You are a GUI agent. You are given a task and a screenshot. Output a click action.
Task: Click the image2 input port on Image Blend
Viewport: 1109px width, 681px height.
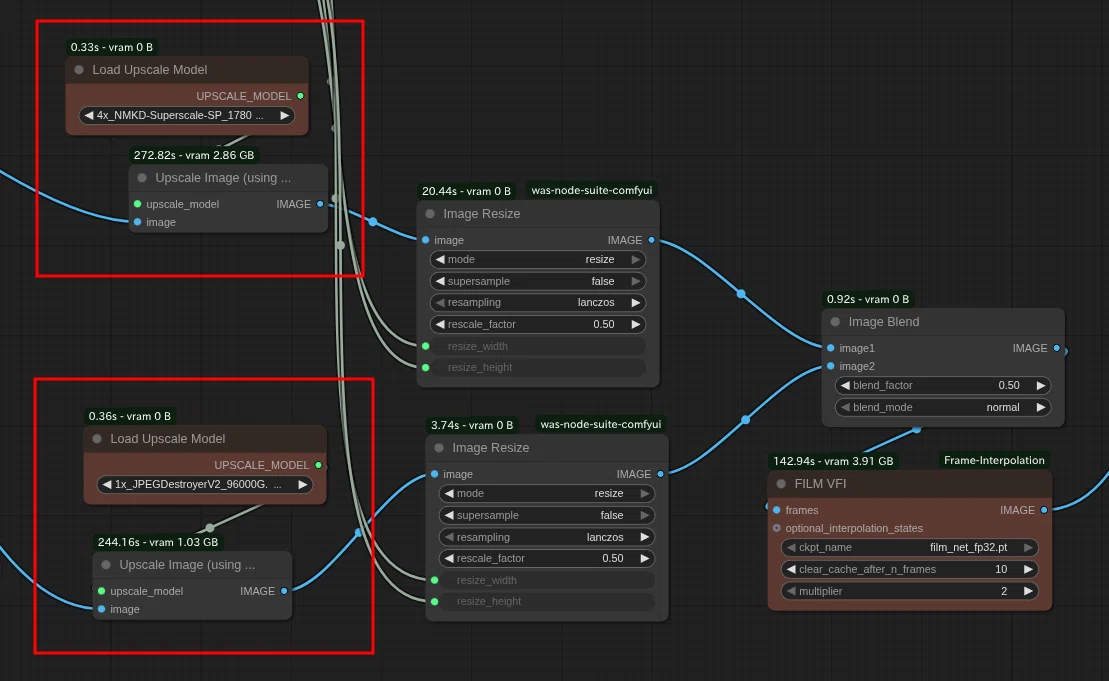tap(830, 366)
